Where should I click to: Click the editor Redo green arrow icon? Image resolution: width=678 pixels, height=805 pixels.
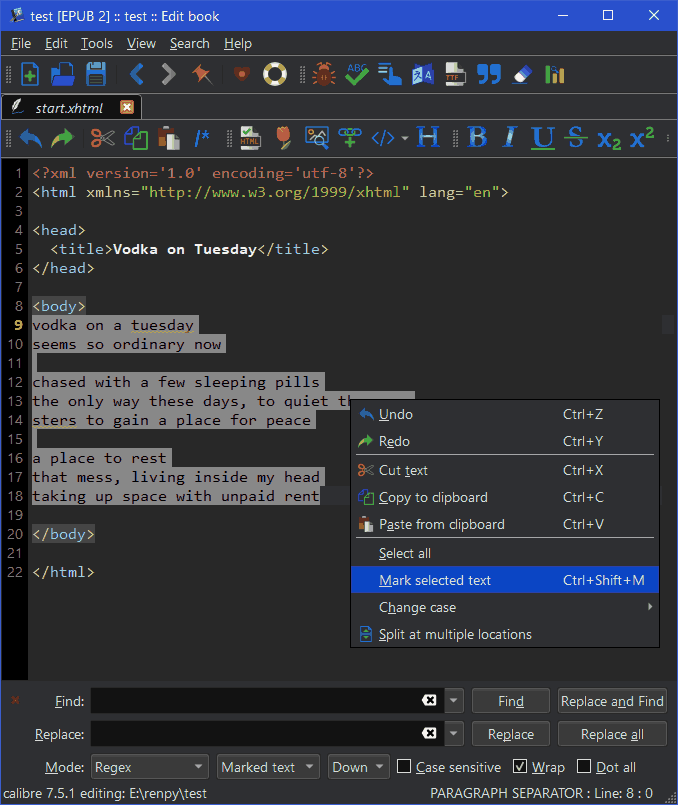coord(63,138)
